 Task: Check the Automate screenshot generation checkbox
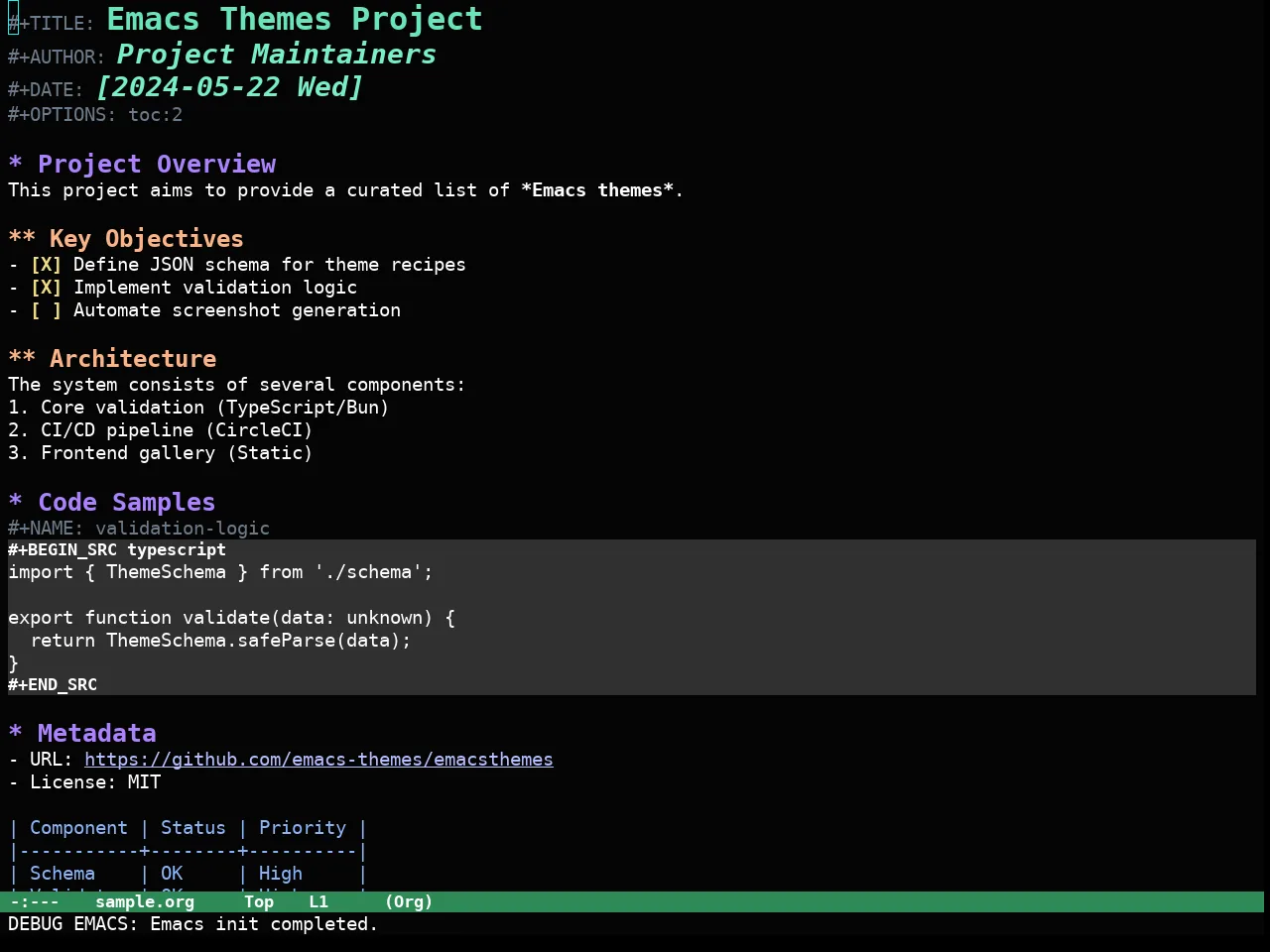coord(46,310)
